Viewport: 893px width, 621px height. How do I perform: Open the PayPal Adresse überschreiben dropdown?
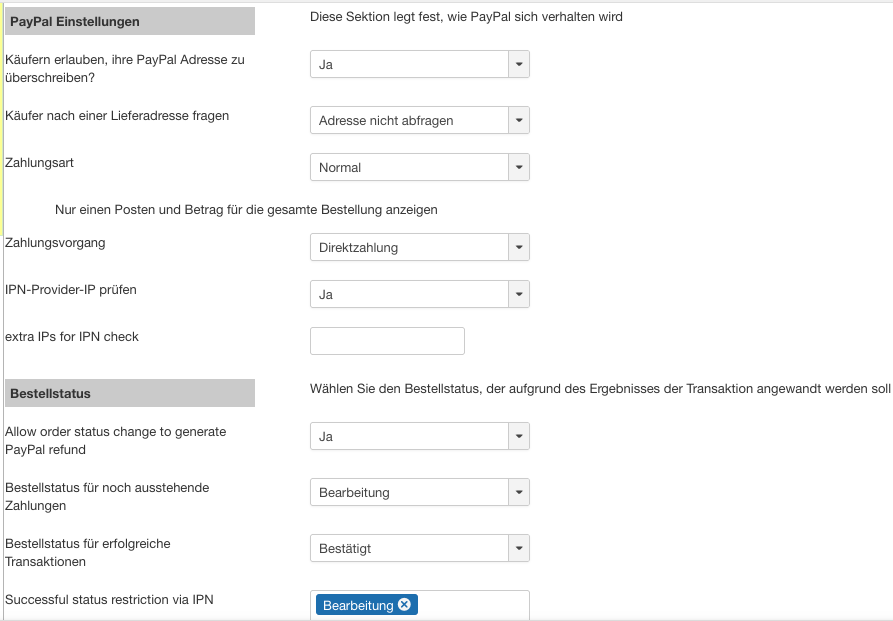[x=419, y=65]
